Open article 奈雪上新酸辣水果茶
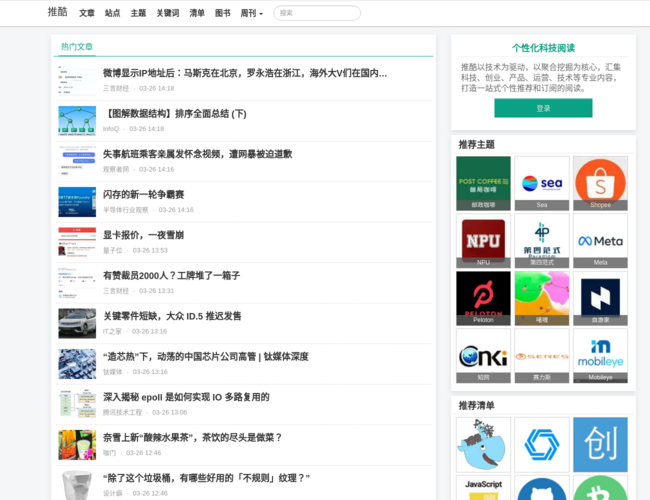The image size is (650, 500). pyautogui.click(x=193, y=438)
